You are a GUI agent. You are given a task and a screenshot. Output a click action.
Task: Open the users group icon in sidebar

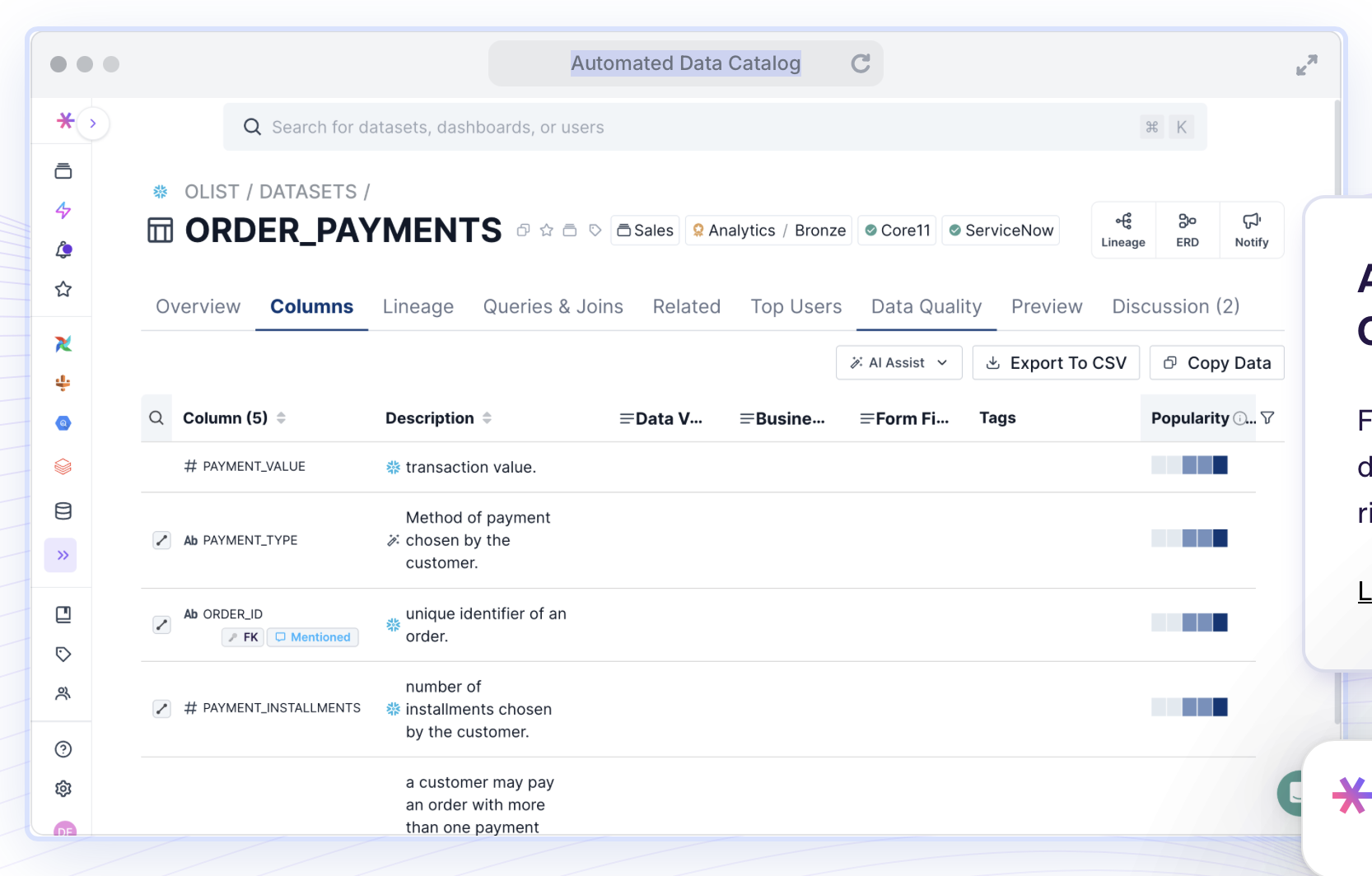63,693
